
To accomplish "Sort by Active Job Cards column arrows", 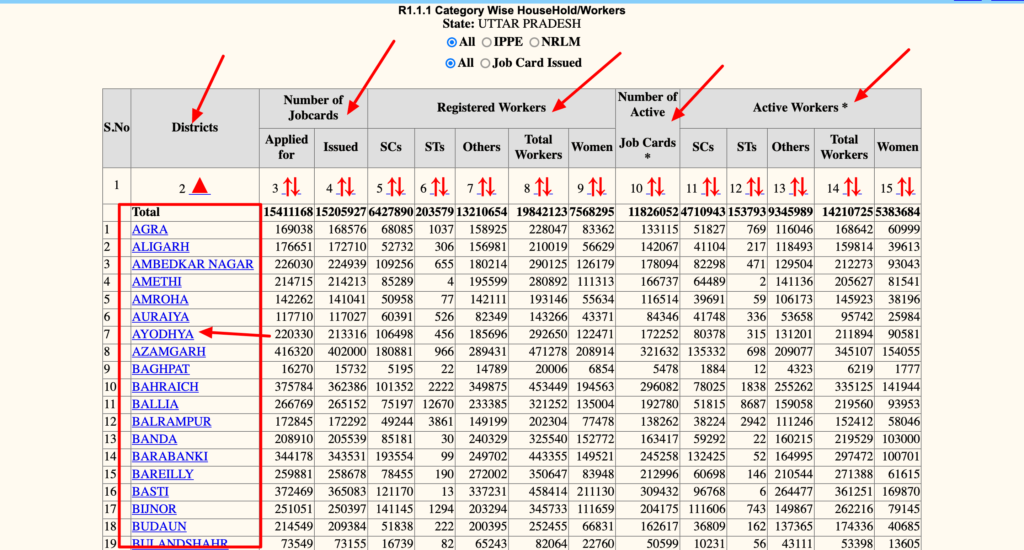I will click(654, 186).
